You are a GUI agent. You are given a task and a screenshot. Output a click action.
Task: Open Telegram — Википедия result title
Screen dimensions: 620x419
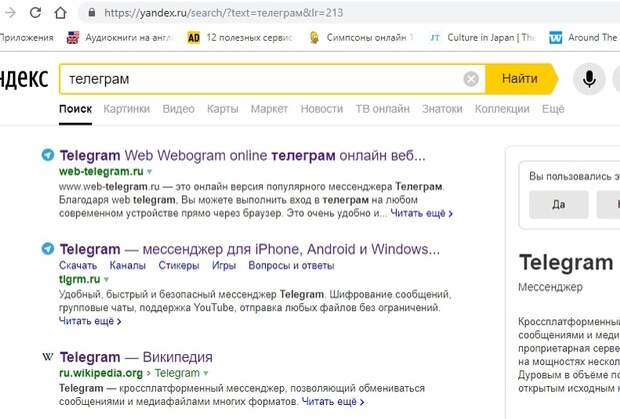(136, 357)
